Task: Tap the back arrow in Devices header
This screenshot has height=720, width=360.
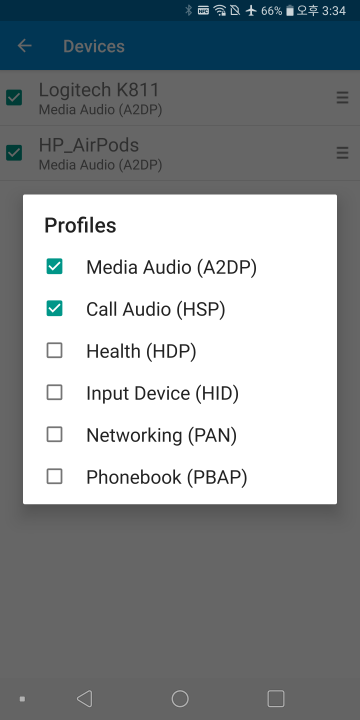Action: coord(24,46)
